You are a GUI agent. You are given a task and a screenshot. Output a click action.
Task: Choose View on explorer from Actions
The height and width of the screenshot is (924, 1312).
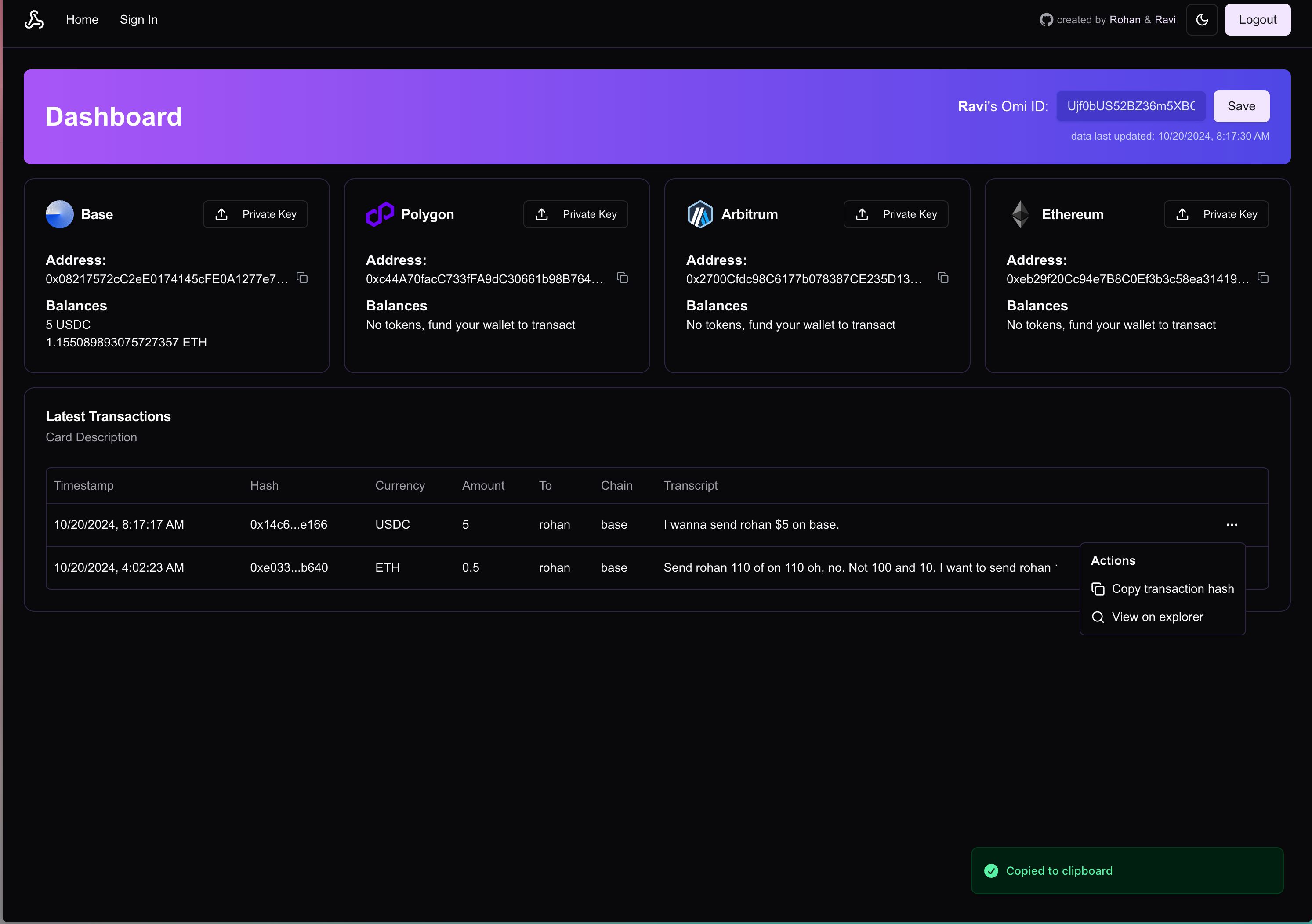(1162, 617)
